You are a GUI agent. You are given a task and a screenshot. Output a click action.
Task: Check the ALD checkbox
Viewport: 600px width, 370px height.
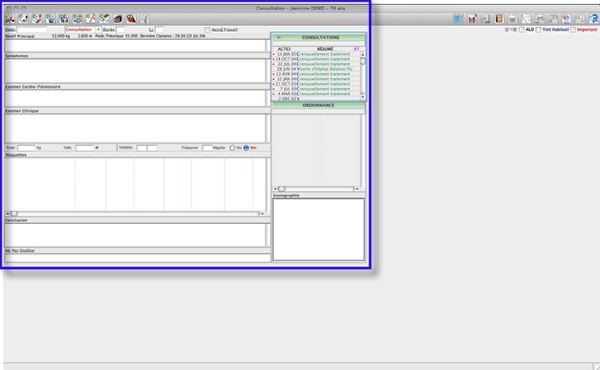(521, 29)
